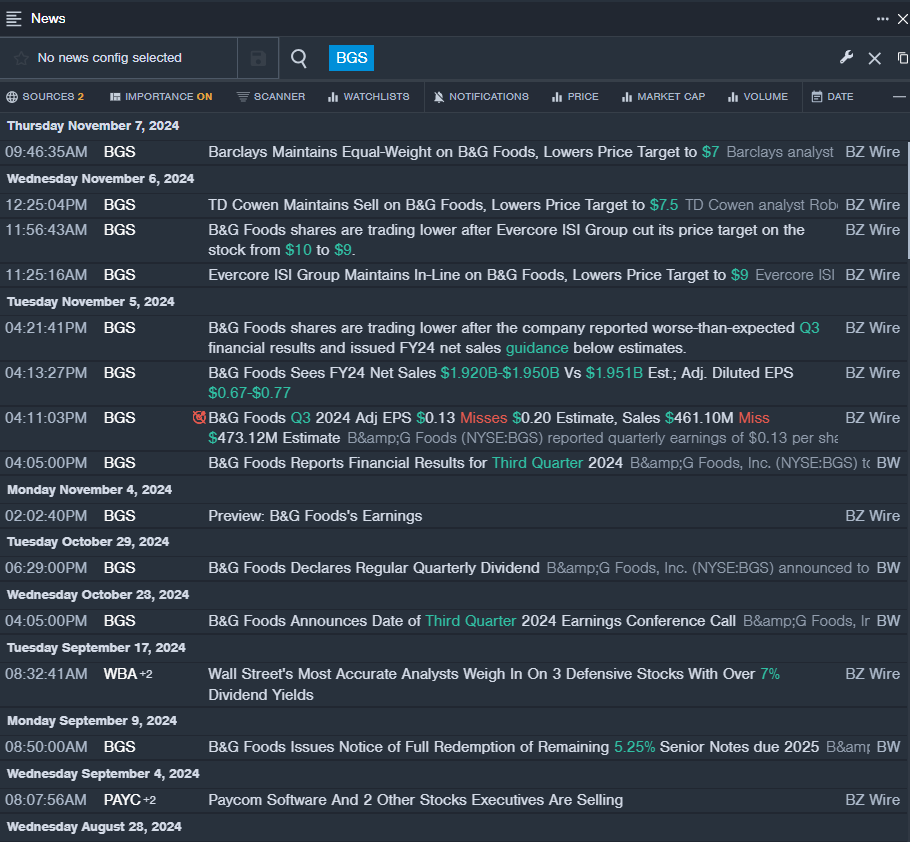Open the three-dot more options menu
This screenshot has width=910, height=842.
click(882, 19)
